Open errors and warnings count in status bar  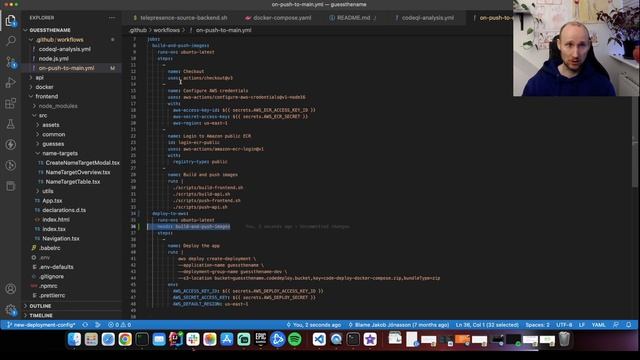119,325
